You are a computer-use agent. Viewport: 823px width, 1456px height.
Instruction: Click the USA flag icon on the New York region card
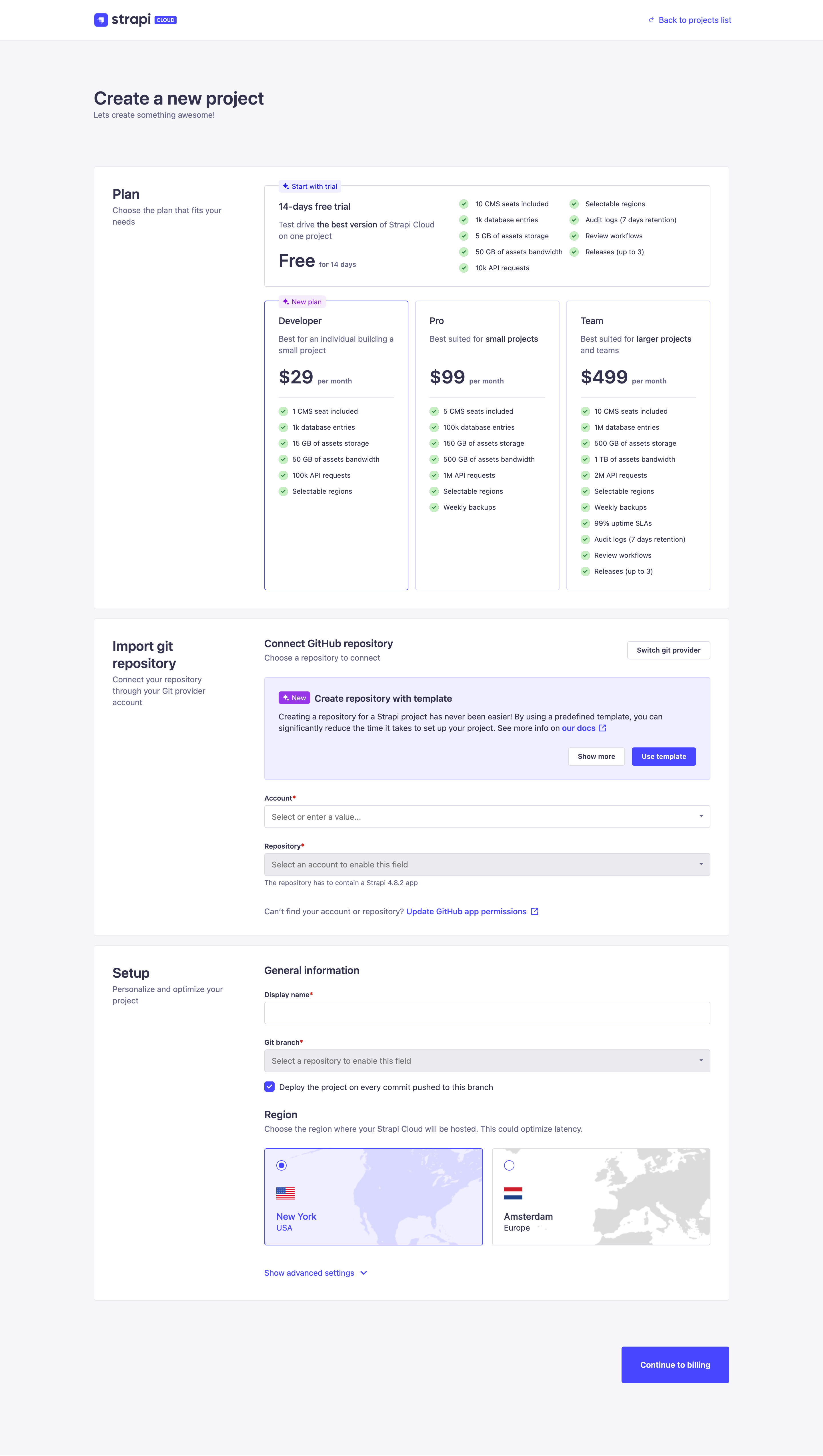(x=285, y=1193)
